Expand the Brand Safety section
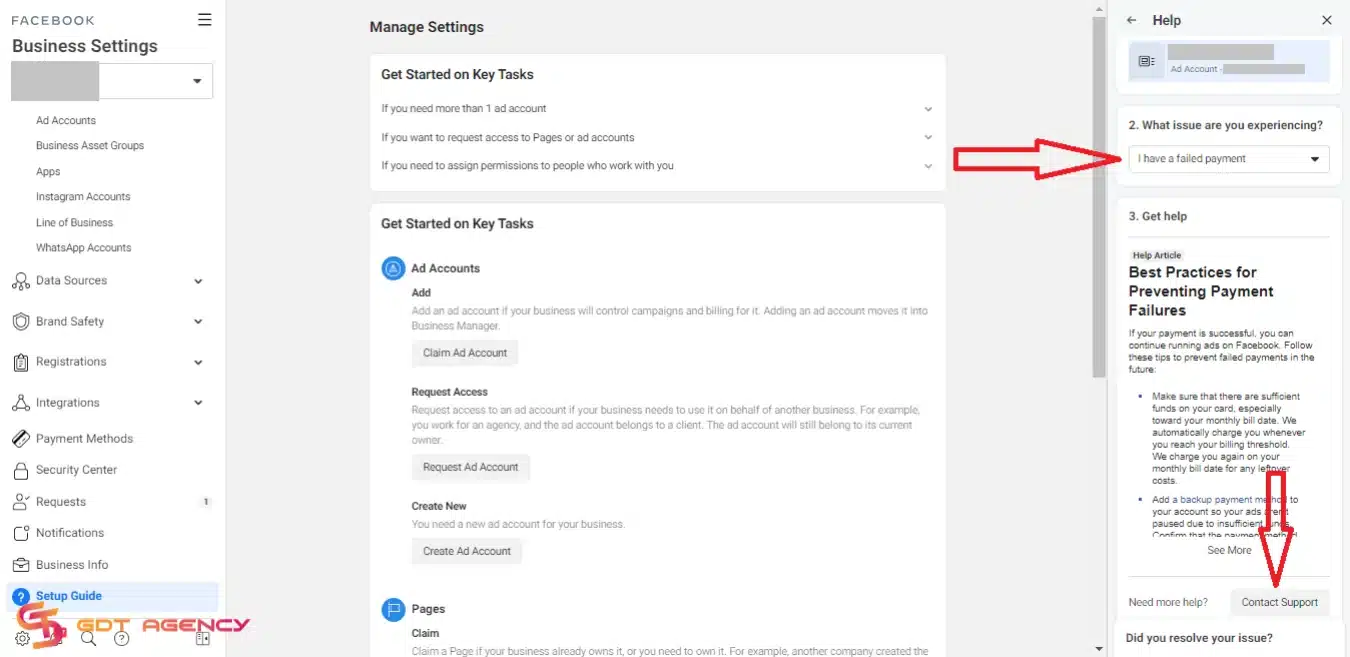This screenshot has width=1350, height=657. coord(198,322)
